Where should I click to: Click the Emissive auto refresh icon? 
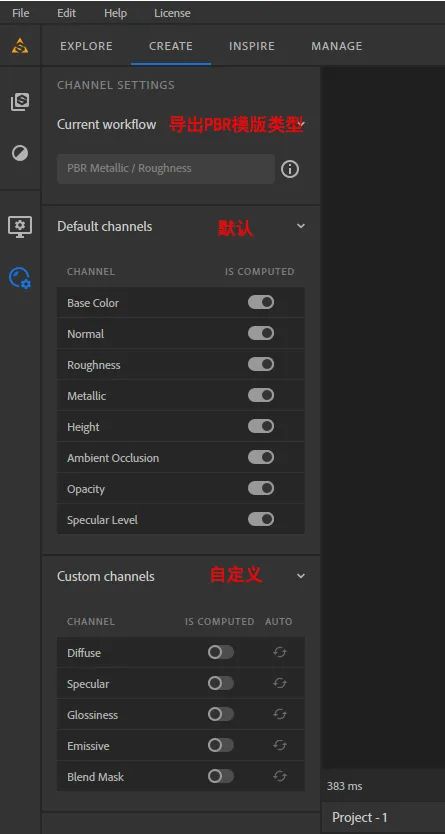pos(280,746)
